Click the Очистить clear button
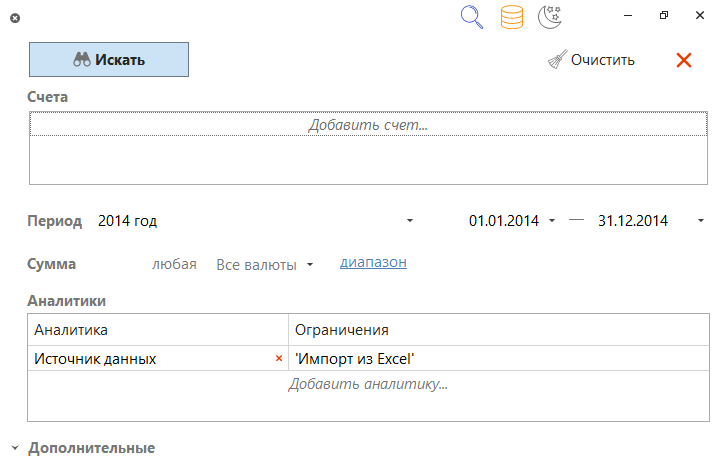This screenshot has height=460, width=716. click(x=591, y=60)
